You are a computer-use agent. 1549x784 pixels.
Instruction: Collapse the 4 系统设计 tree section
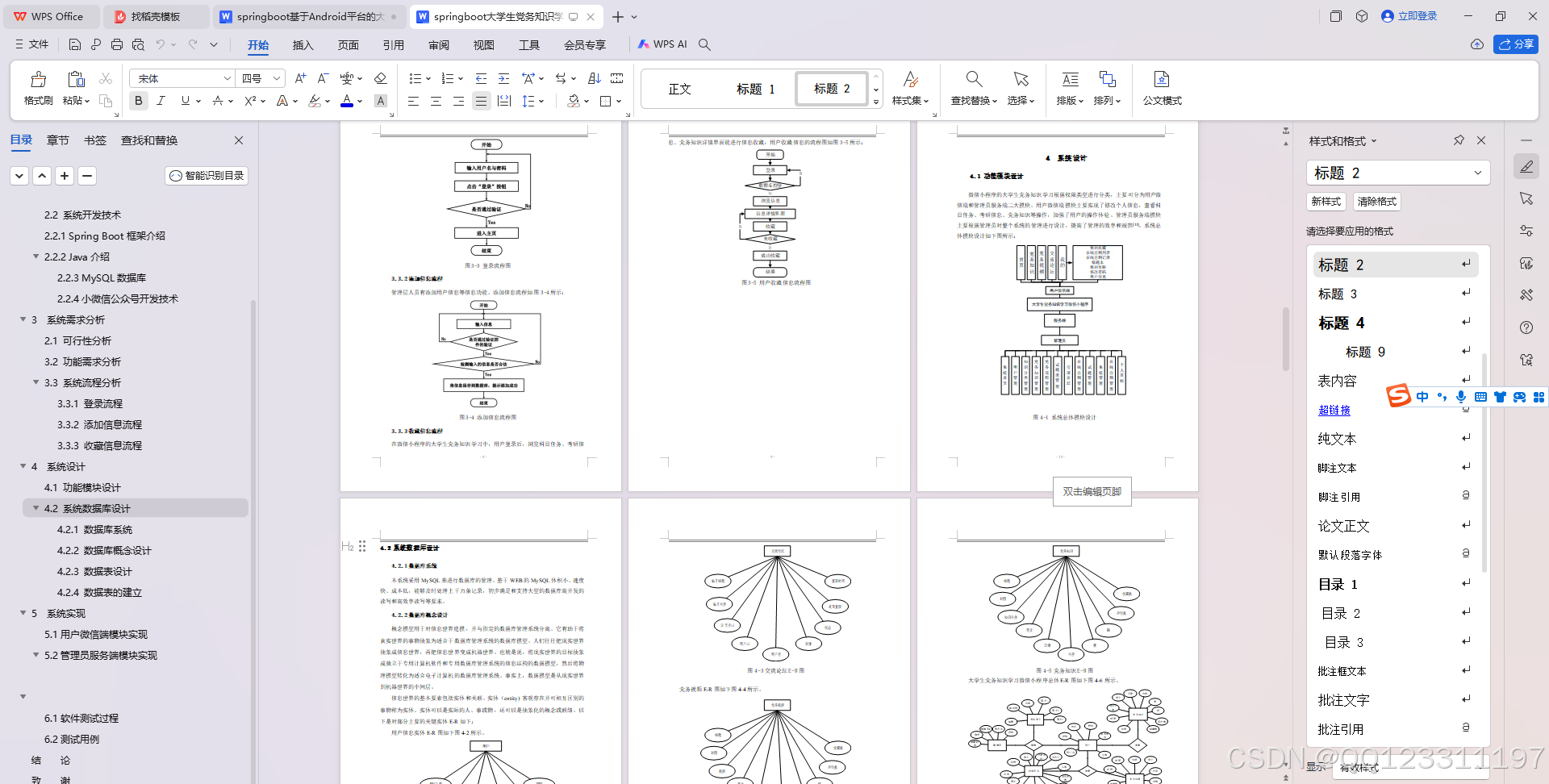pyautogui.click(x=23, y=466)
